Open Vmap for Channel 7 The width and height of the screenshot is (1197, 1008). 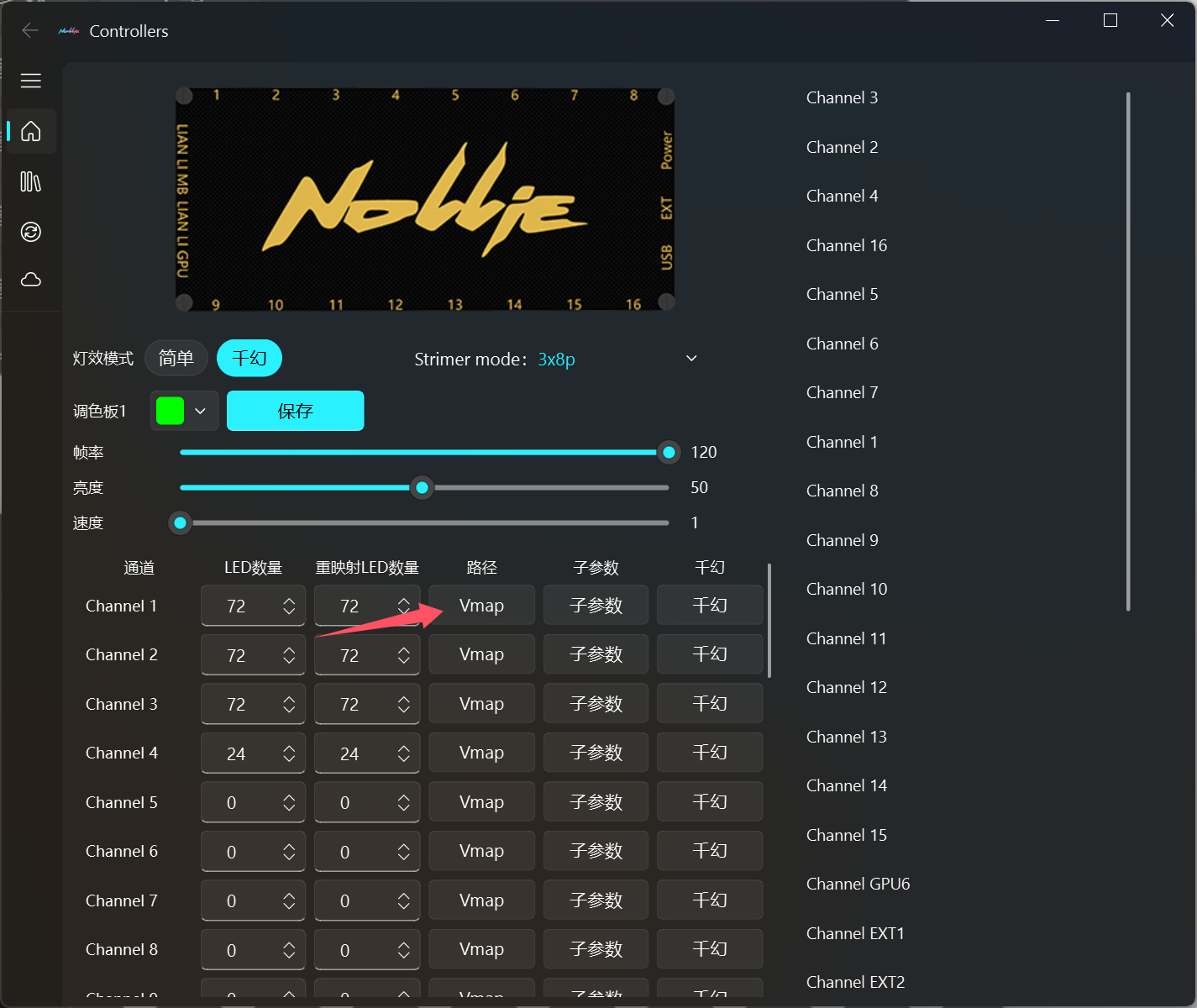[482, 900]
